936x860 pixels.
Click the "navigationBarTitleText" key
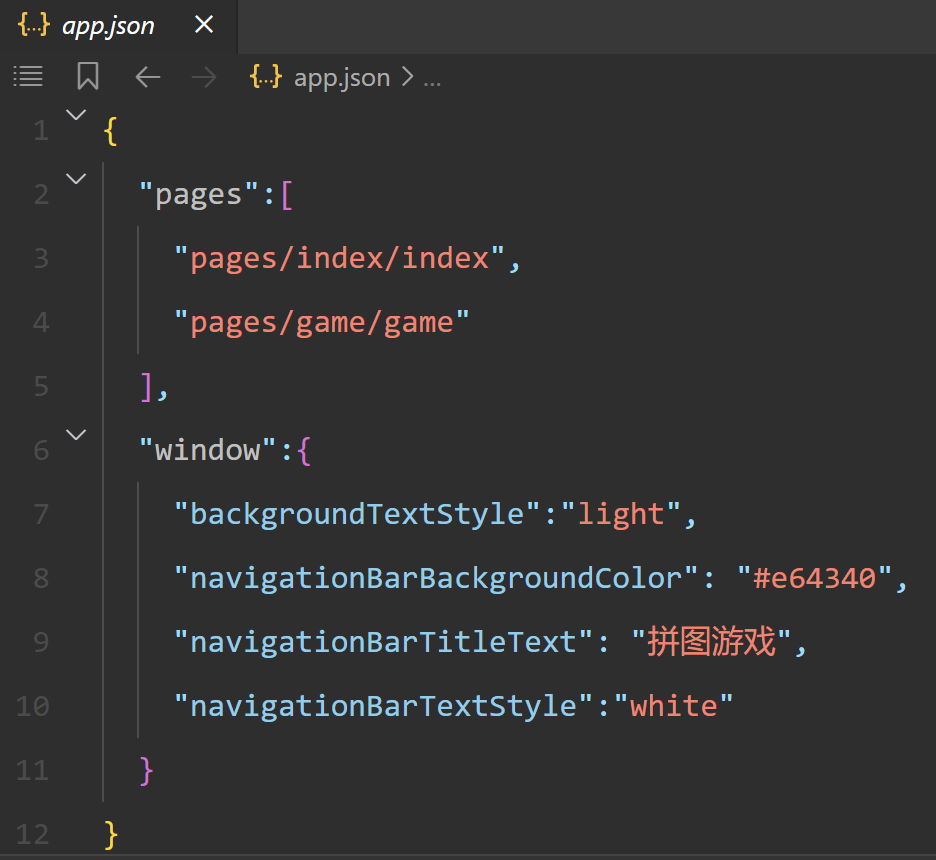383,642
